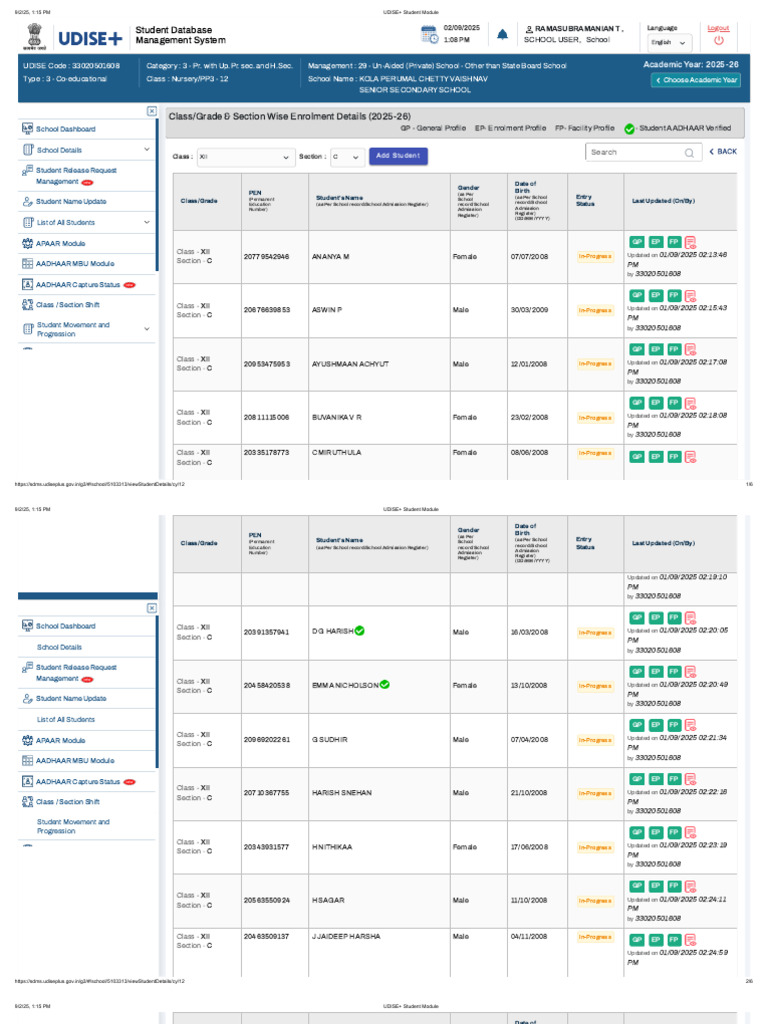Click the search magnifier icon
768x1024 pixels.
tap(689, 153)
